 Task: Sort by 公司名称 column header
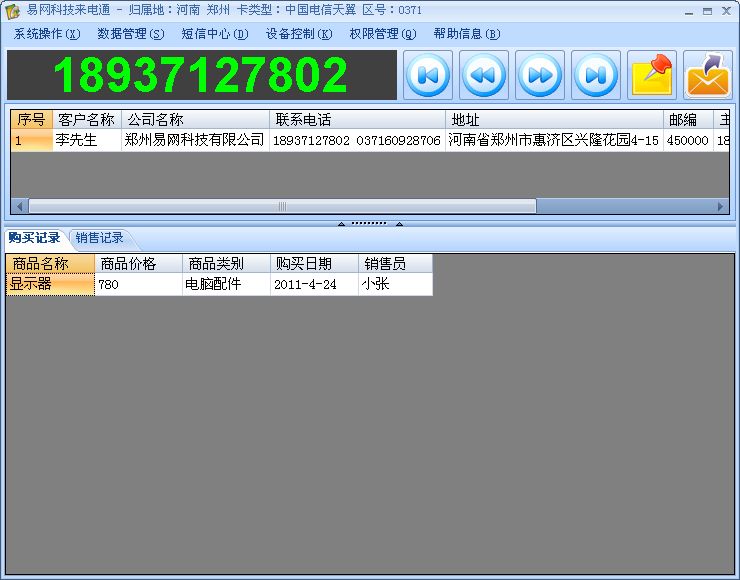click(195, 119)
